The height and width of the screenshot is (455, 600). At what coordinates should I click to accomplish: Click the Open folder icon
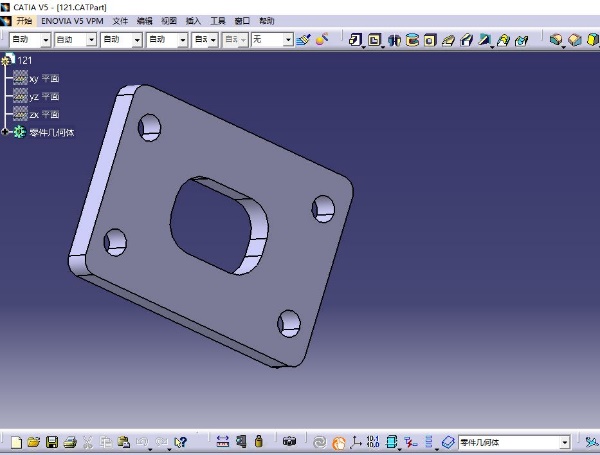point(33,441)
